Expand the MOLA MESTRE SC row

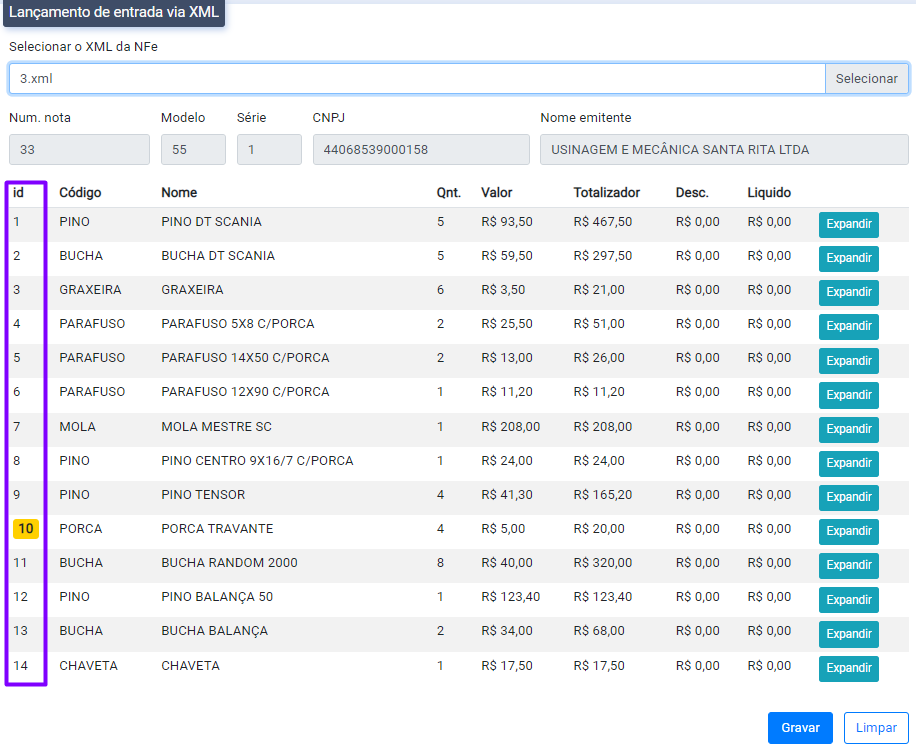click(x=848, y=430)
